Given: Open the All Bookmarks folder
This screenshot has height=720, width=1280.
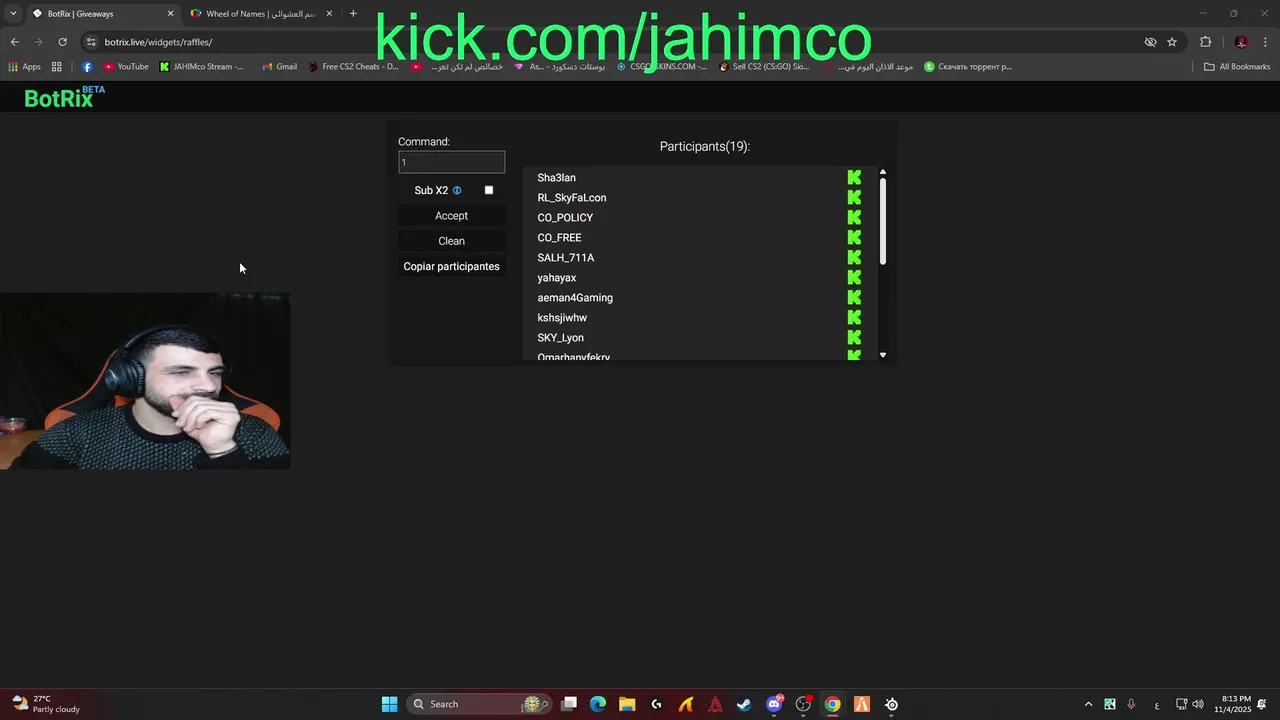Looking at the screenshot, I should [1237, 67].
